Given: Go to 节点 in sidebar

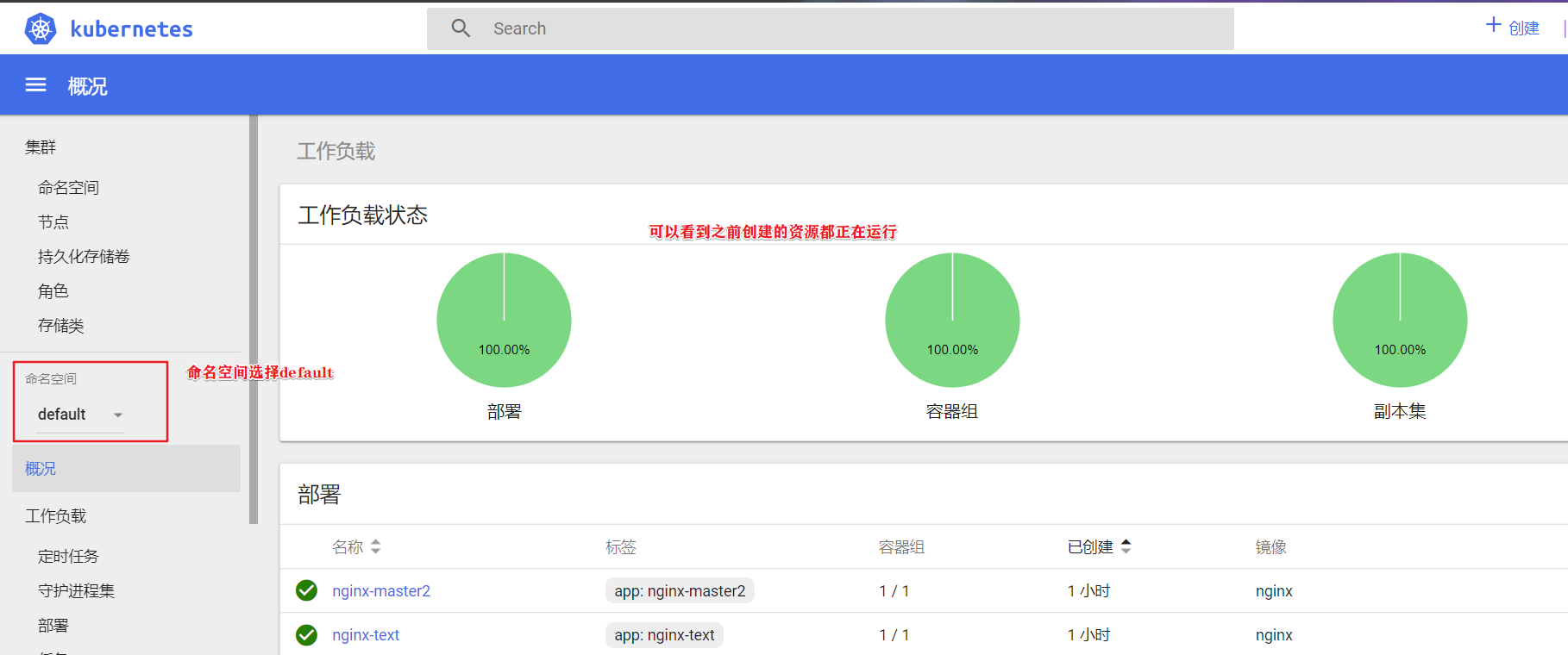Looking at the screenshot, I should 53,222.
